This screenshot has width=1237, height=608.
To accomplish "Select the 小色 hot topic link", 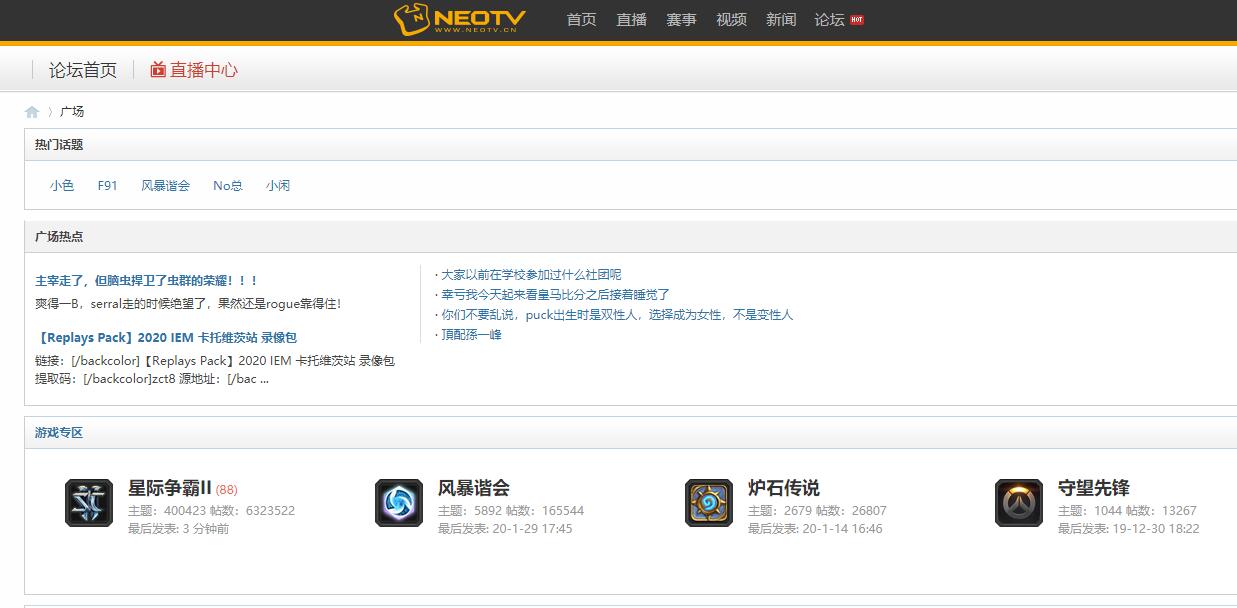I will pyautogui.click(x=62, y=186).
